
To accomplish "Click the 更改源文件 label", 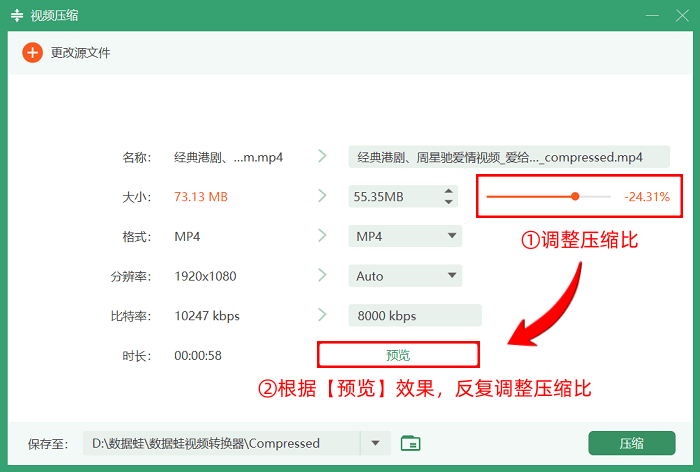I will pyautogui.click(x=80, y=53).
